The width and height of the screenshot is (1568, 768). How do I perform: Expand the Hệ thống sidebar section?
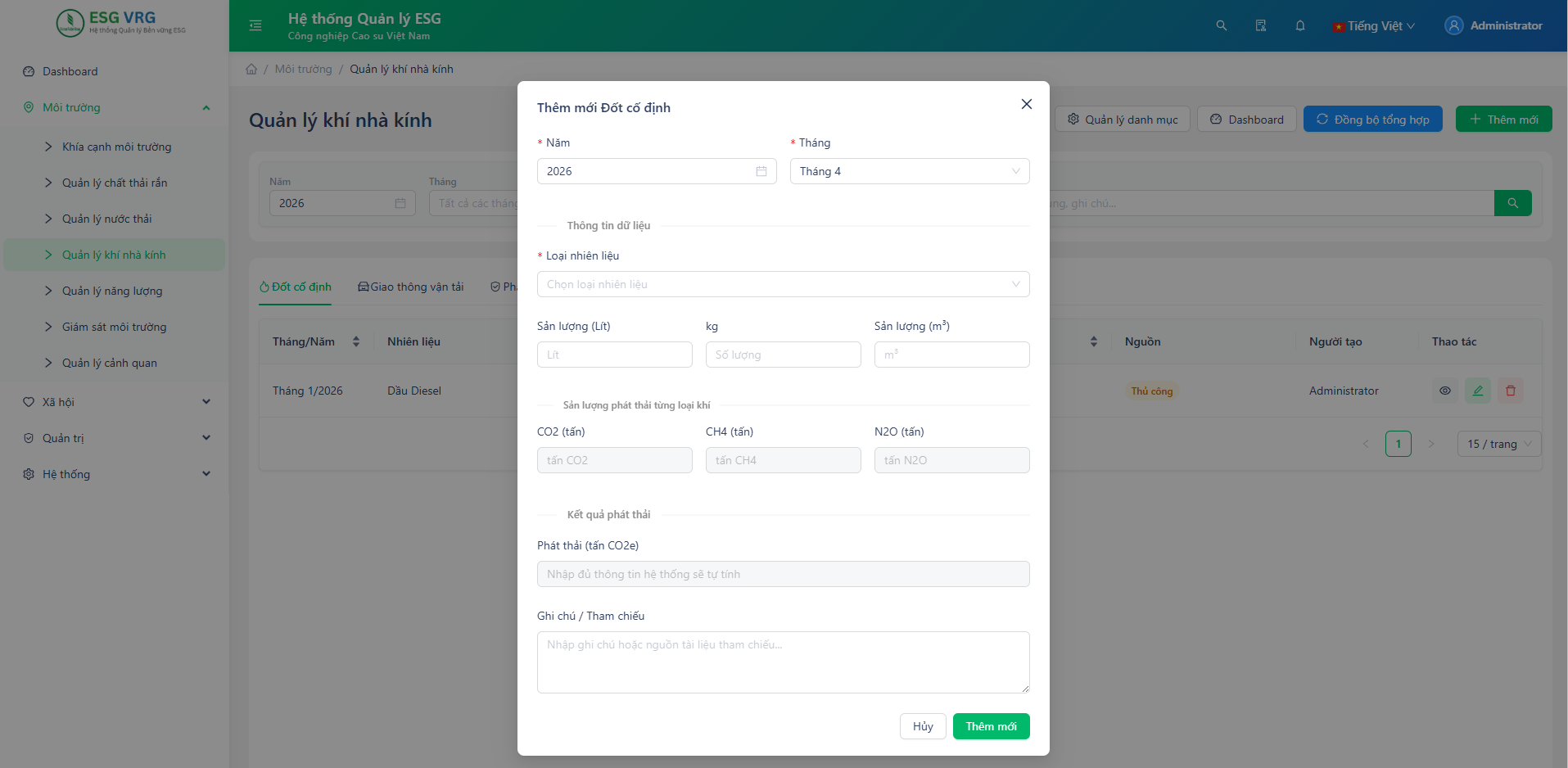(115, 474)
